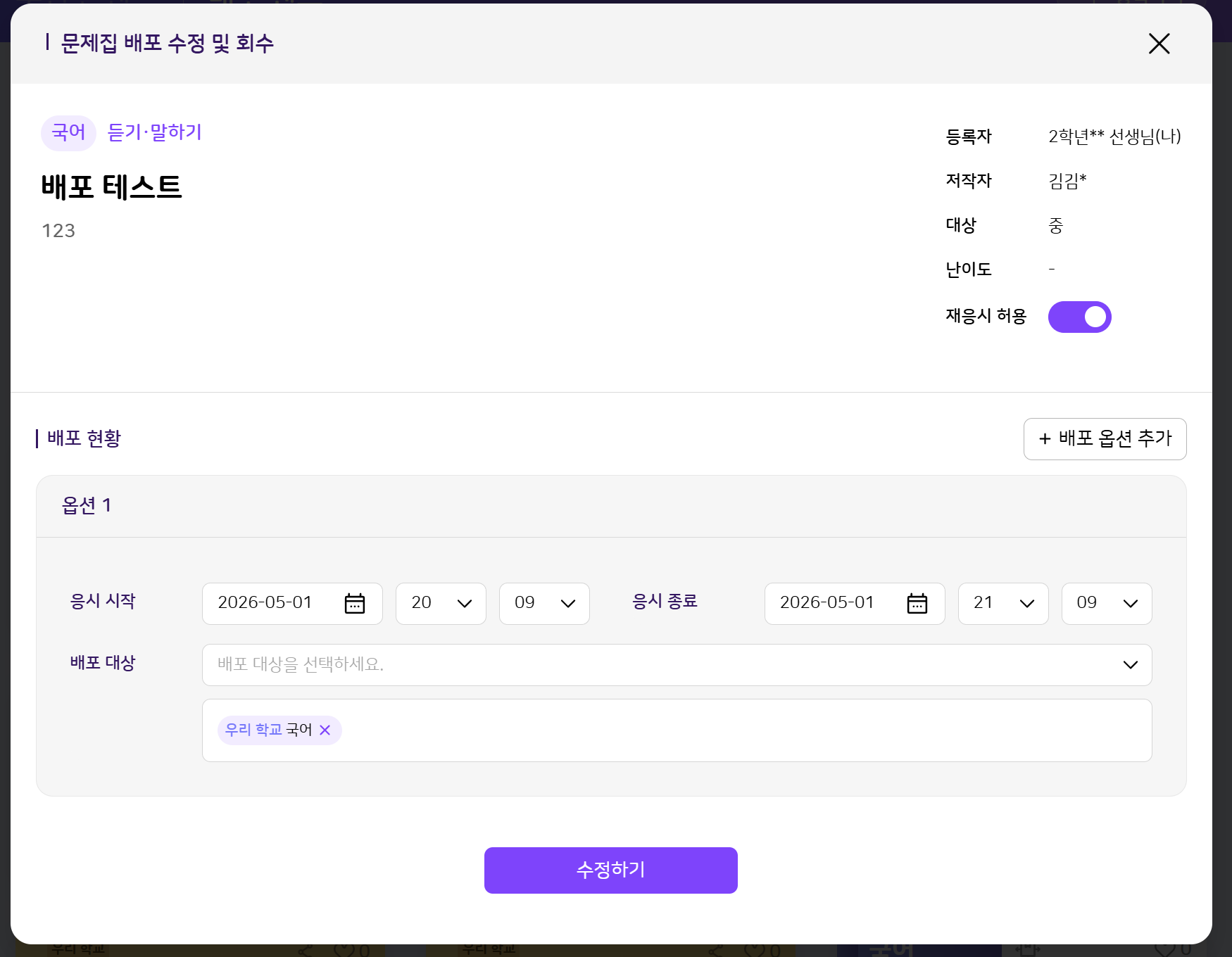Click the 듣기·말하기 category label
The height and width of the screenshot is (957, 1232).
155,132
